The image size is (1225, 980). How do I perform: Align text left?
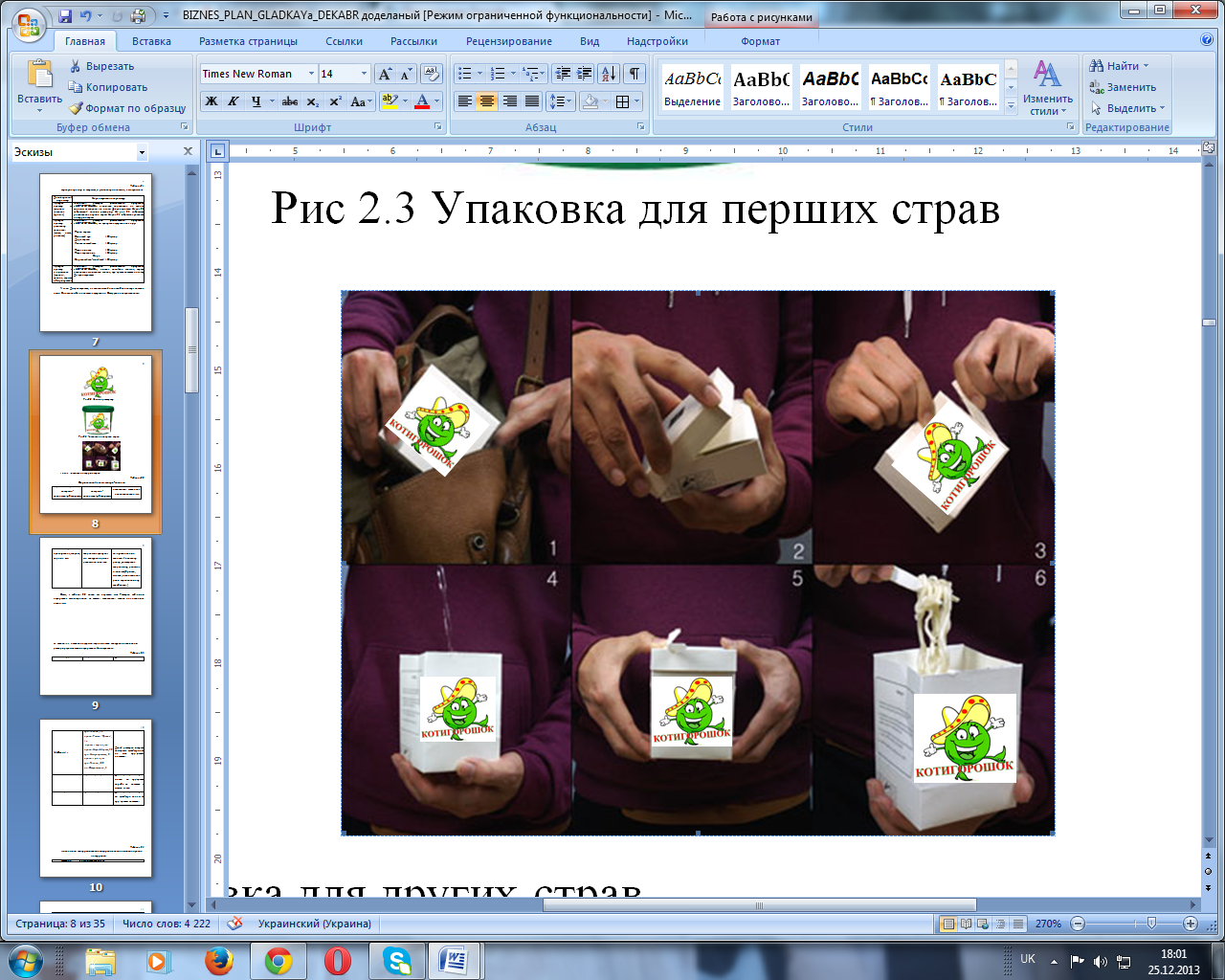[465, 101]
